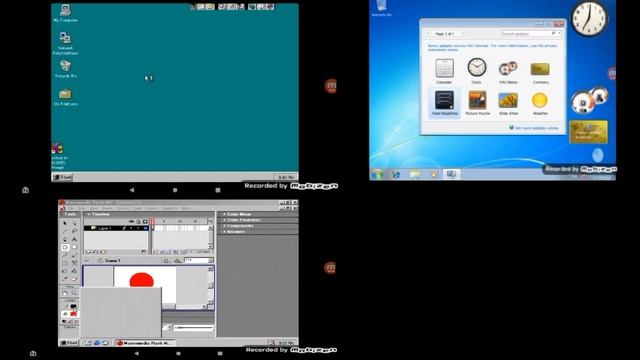Open Recycle Bin on Windows 95 desktop
Screen dimensions: 640x360
pyautogui.click(x=65, y=69)
